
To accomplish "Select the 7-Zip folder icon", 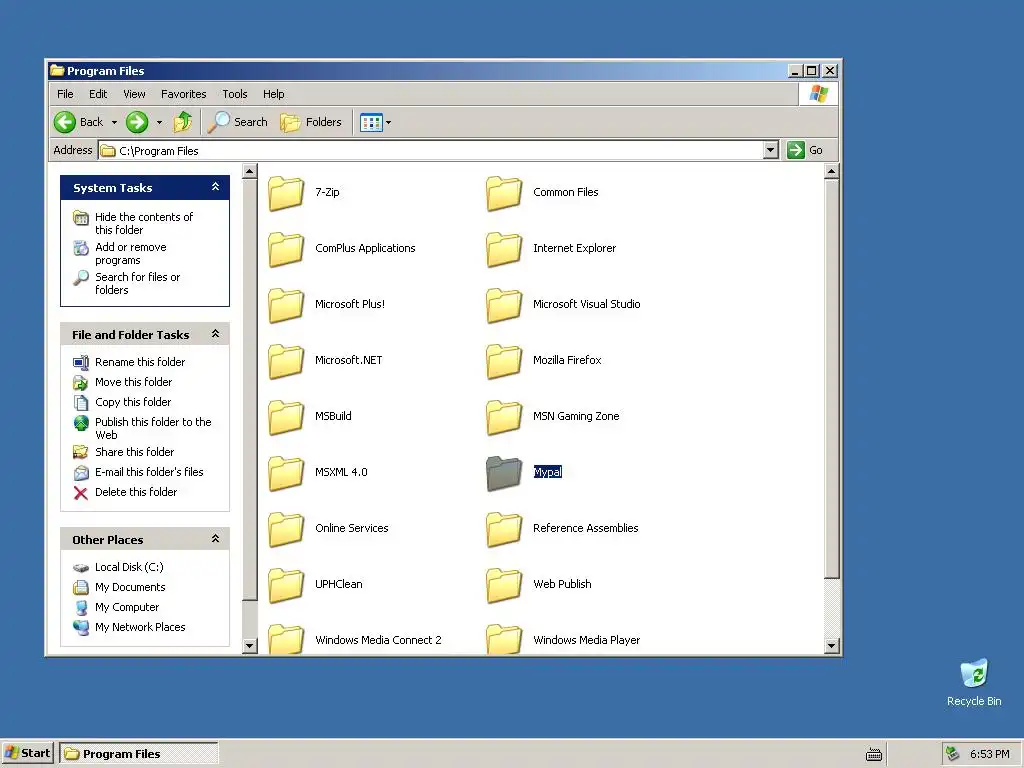I will click(x=286, y=193).
